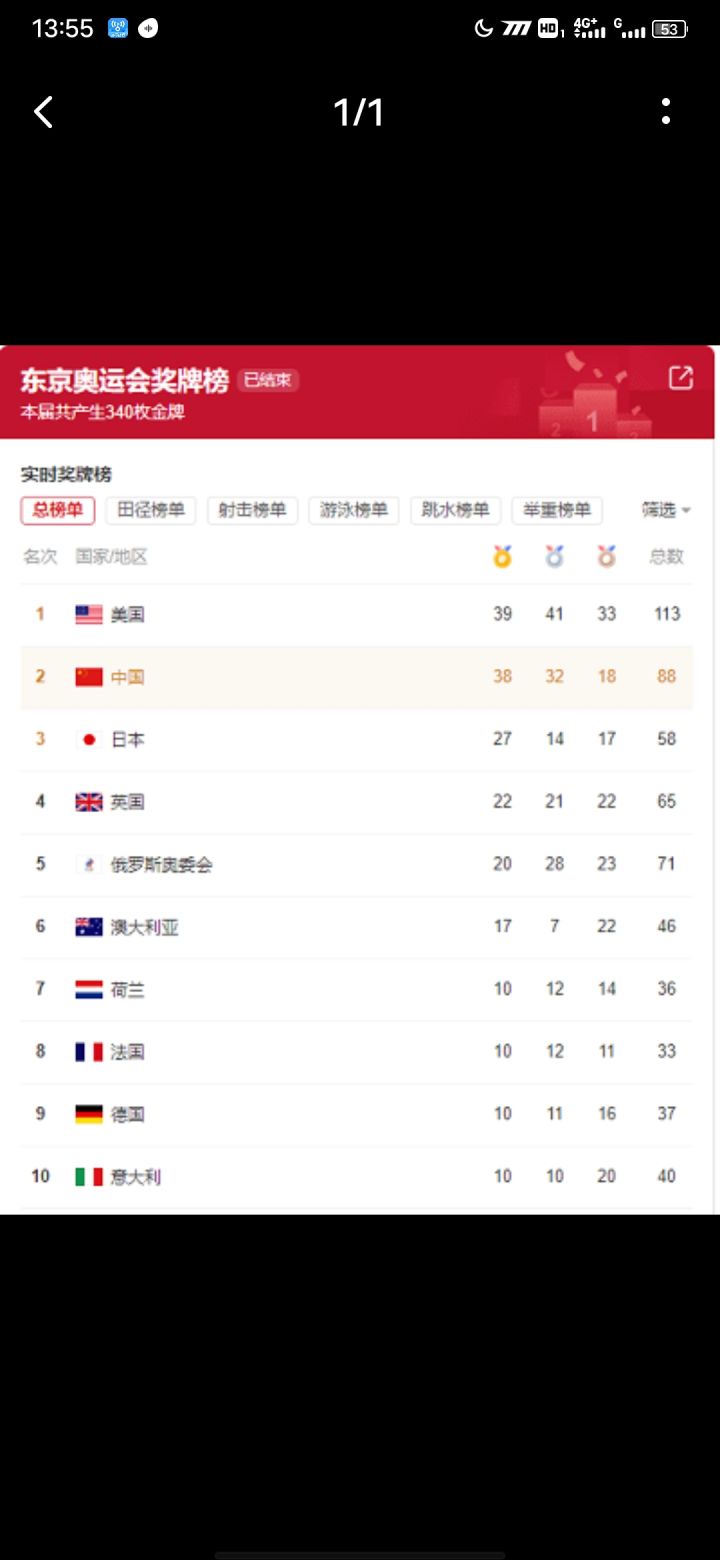
Task: Tap the China flag icon
Action: coord(89,677)
